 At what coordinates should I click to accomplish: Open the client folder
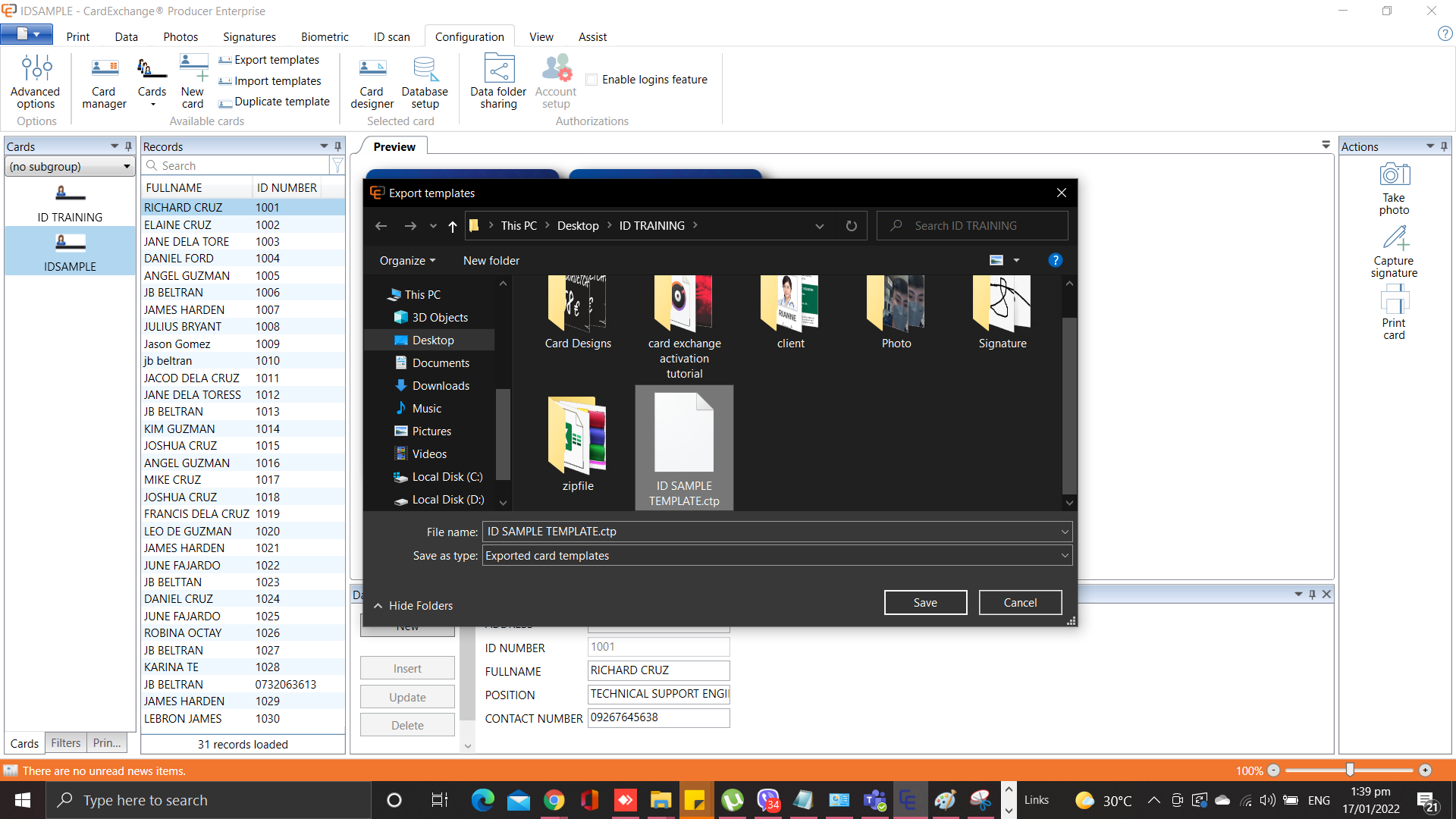tap(790, 312)
